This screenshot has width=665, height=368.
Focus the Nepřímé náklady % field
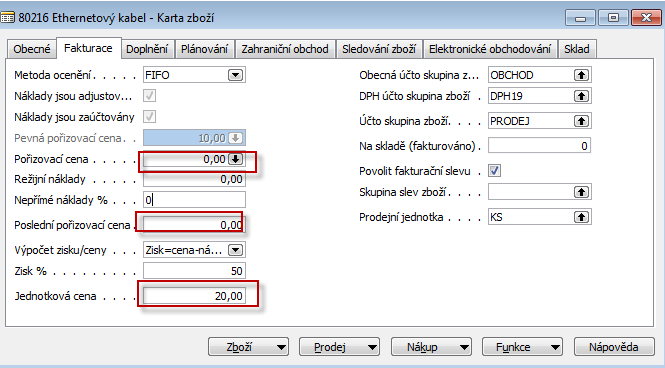point(194,200)
